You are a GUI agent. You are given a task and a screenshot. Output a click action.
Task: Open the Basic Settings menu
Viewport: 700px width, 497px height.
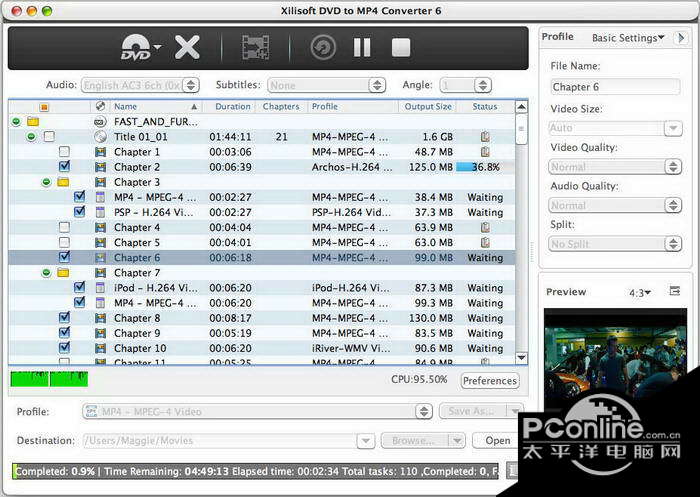(x=628, y=38)
